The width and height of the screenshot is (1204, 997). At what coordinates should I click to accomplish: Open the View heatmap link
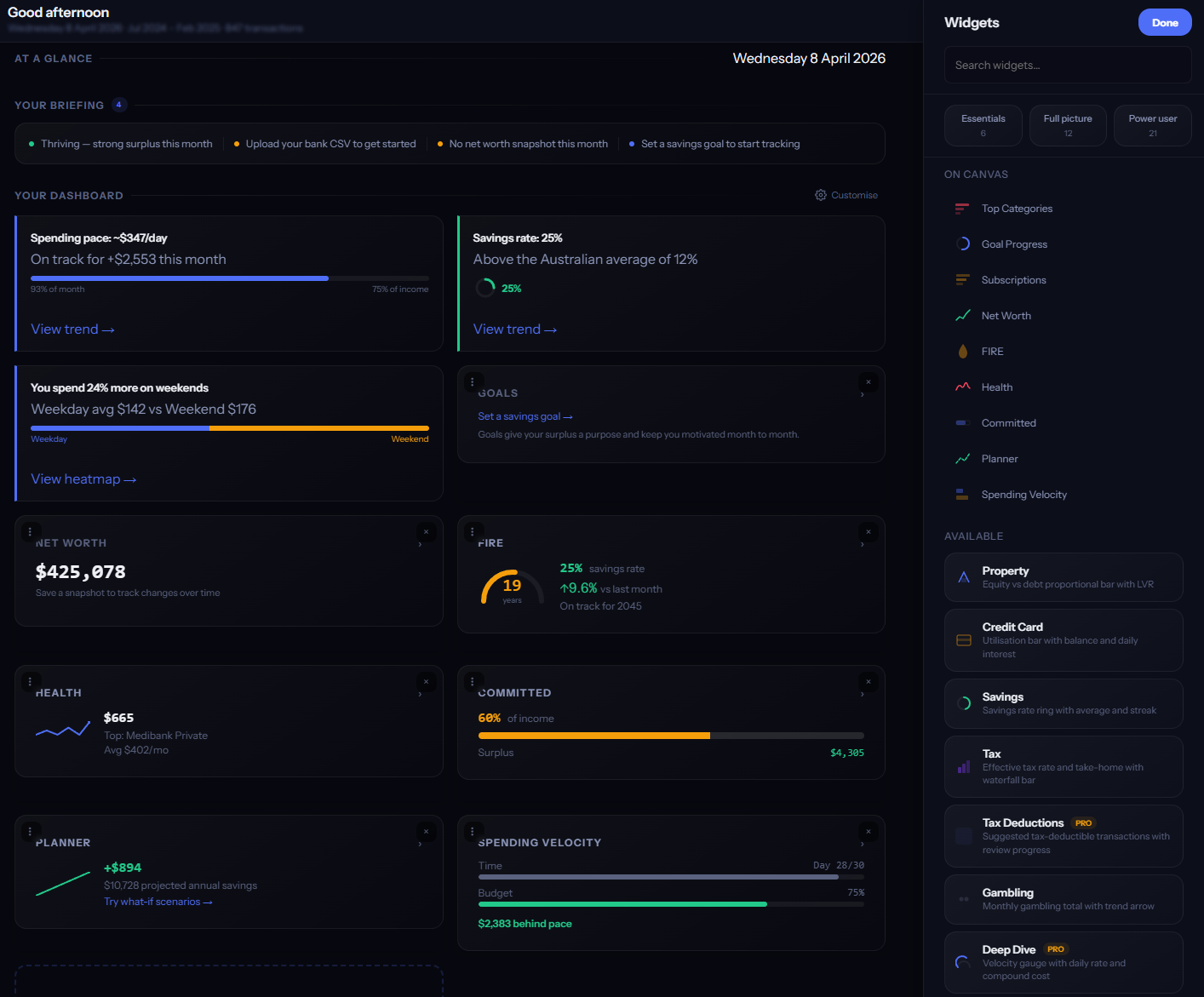83,479
